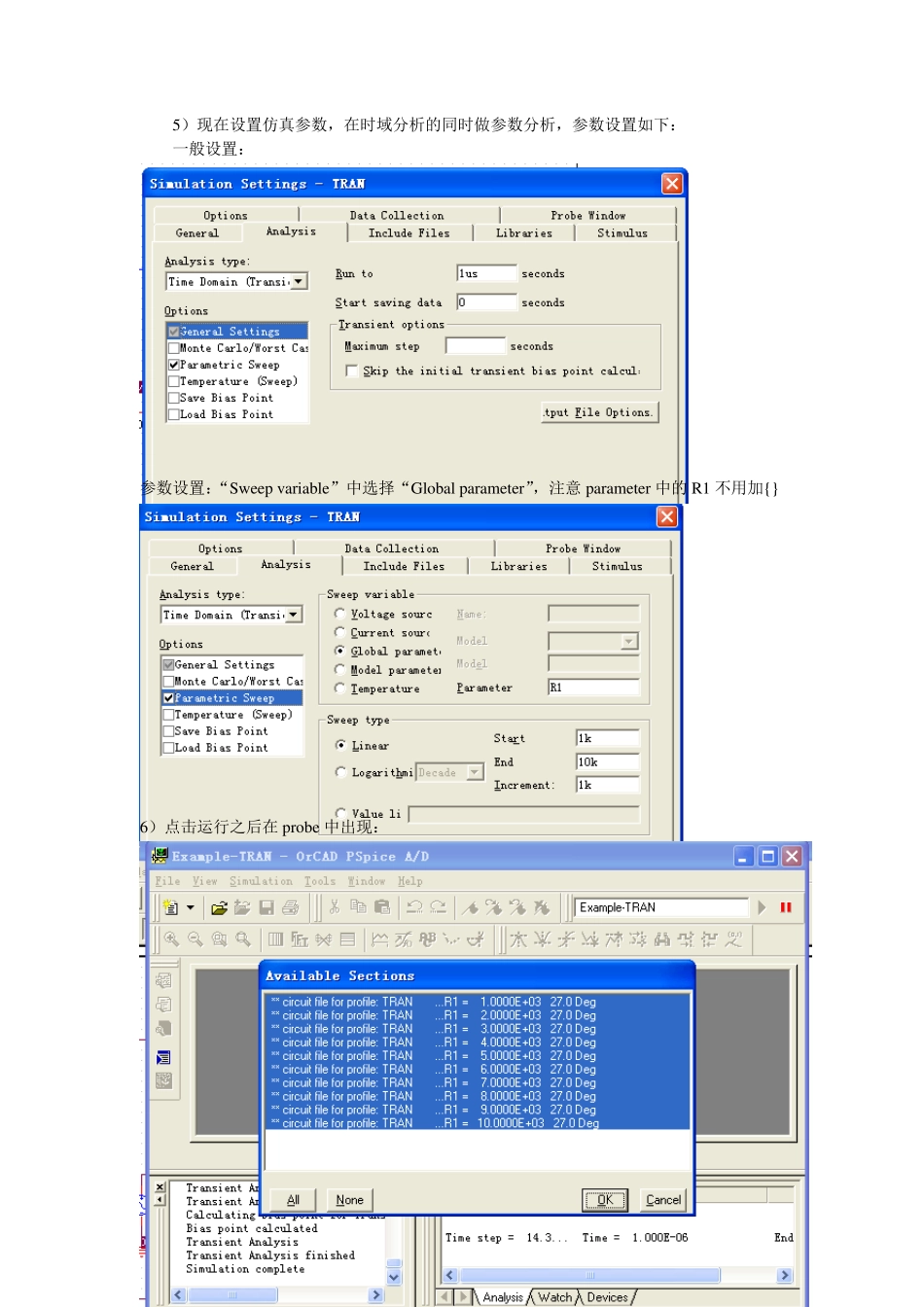The width and height of the screenshot is (924, 1307).
Task: Open the File menu in PSpice
Action: [x=167, y=881]
